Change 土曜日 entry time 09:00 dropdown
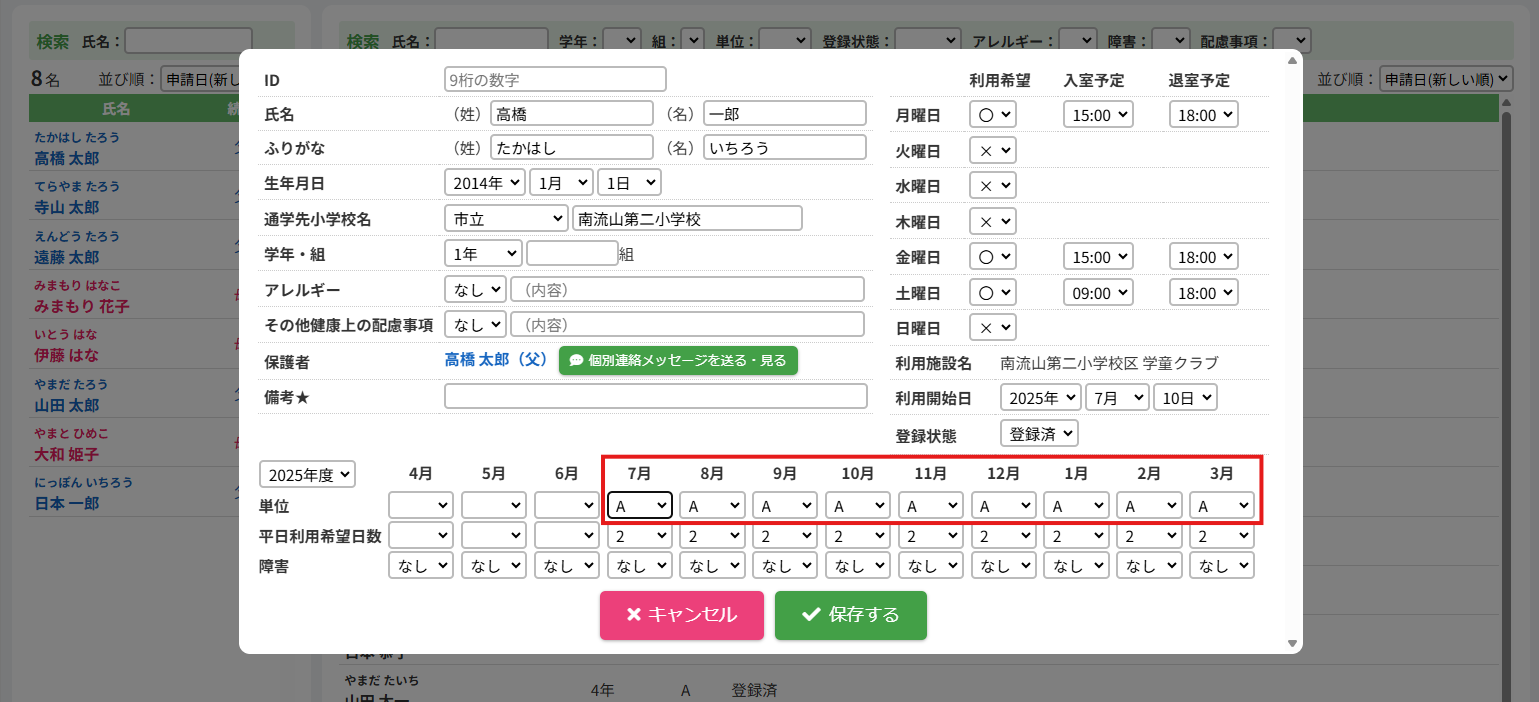 coord(1098,292)
